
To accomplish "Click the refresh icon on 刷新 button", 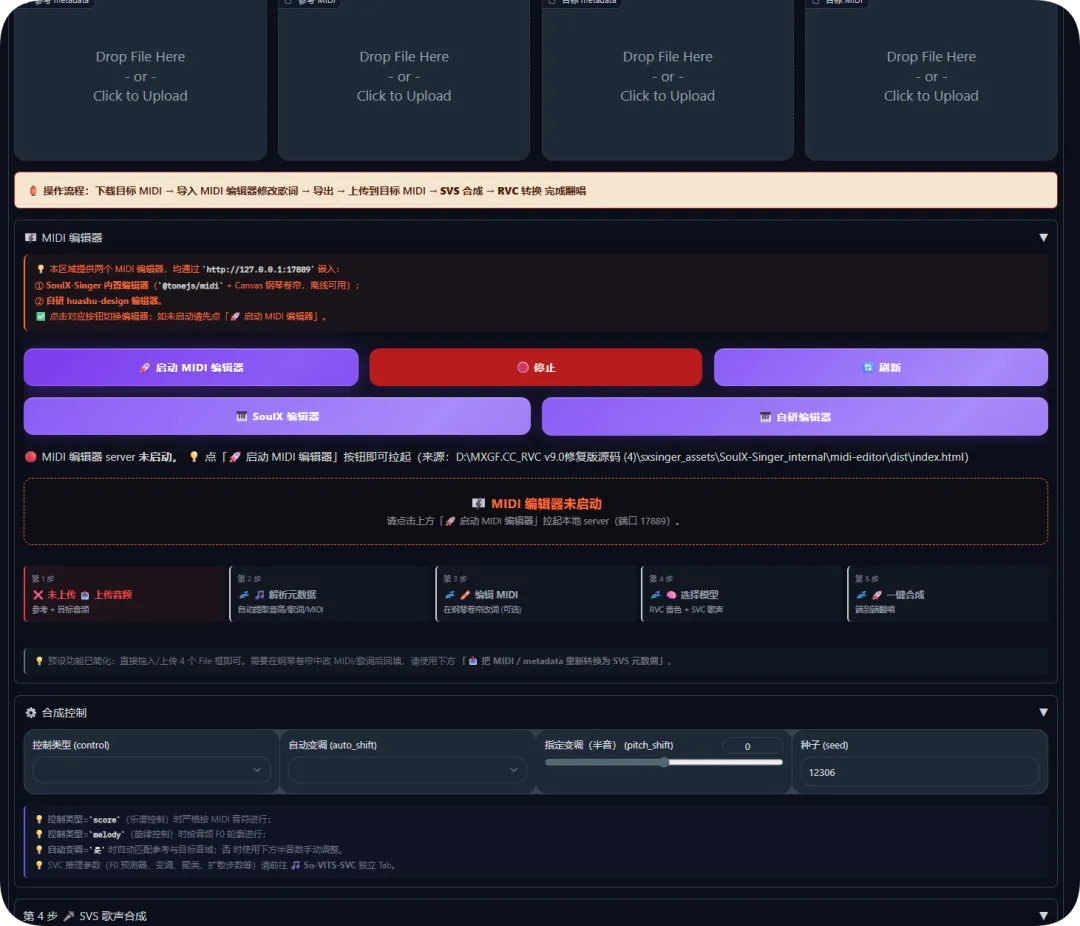I will pos(868,368).
